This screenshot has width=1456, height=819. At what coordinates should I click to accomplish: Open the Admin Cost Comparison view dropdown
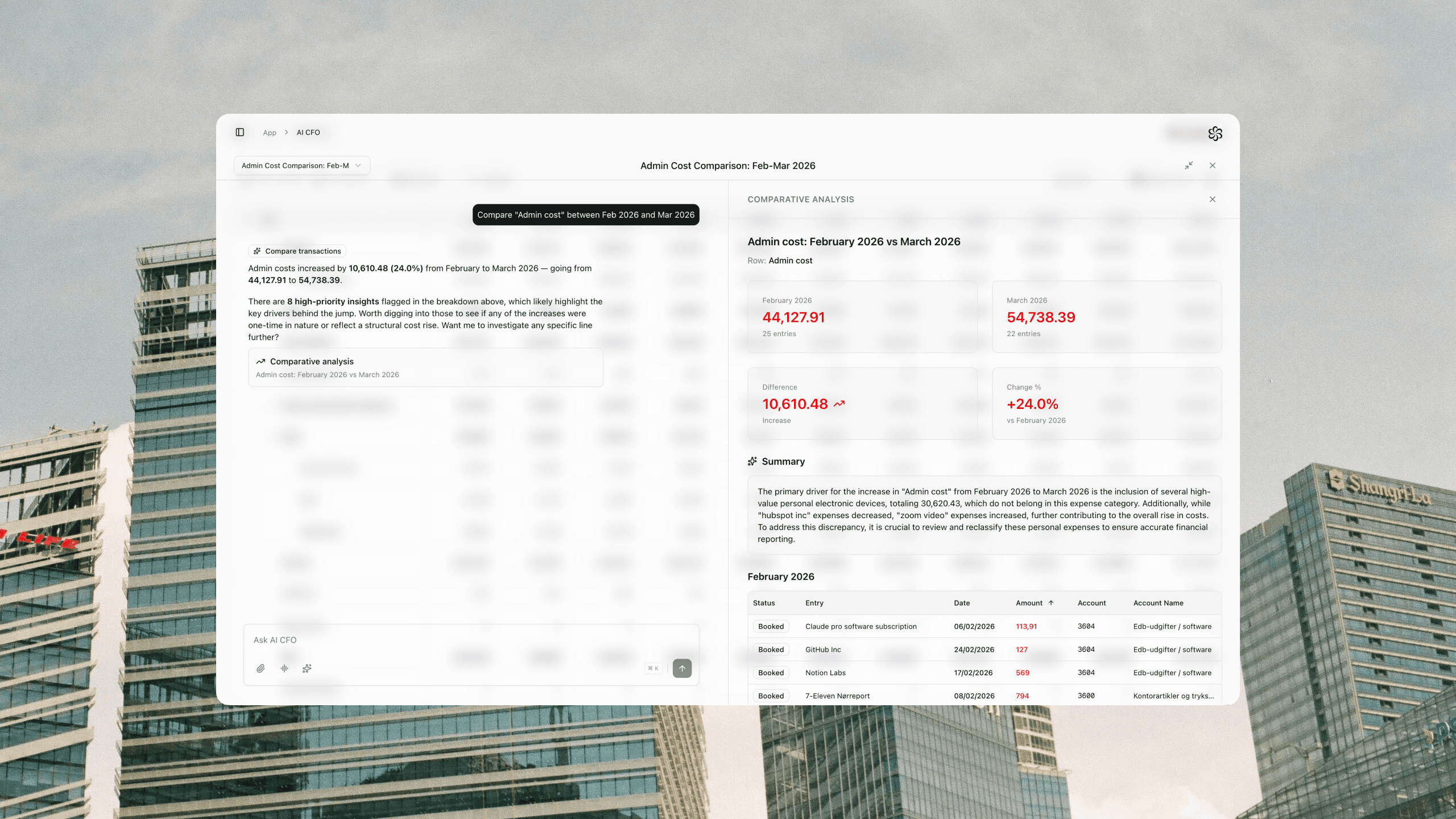tap(301, 166)
